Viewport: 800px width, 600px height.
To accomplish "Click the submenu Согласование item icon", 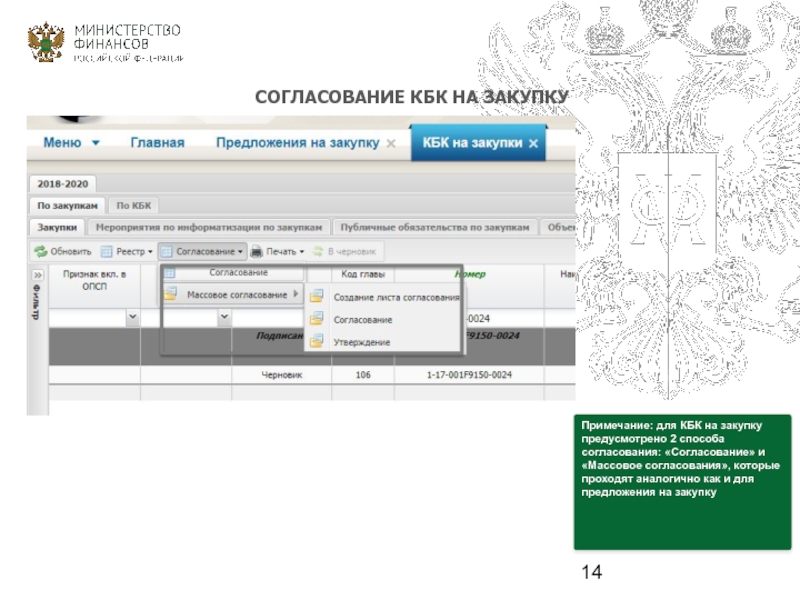I will 316,318.
